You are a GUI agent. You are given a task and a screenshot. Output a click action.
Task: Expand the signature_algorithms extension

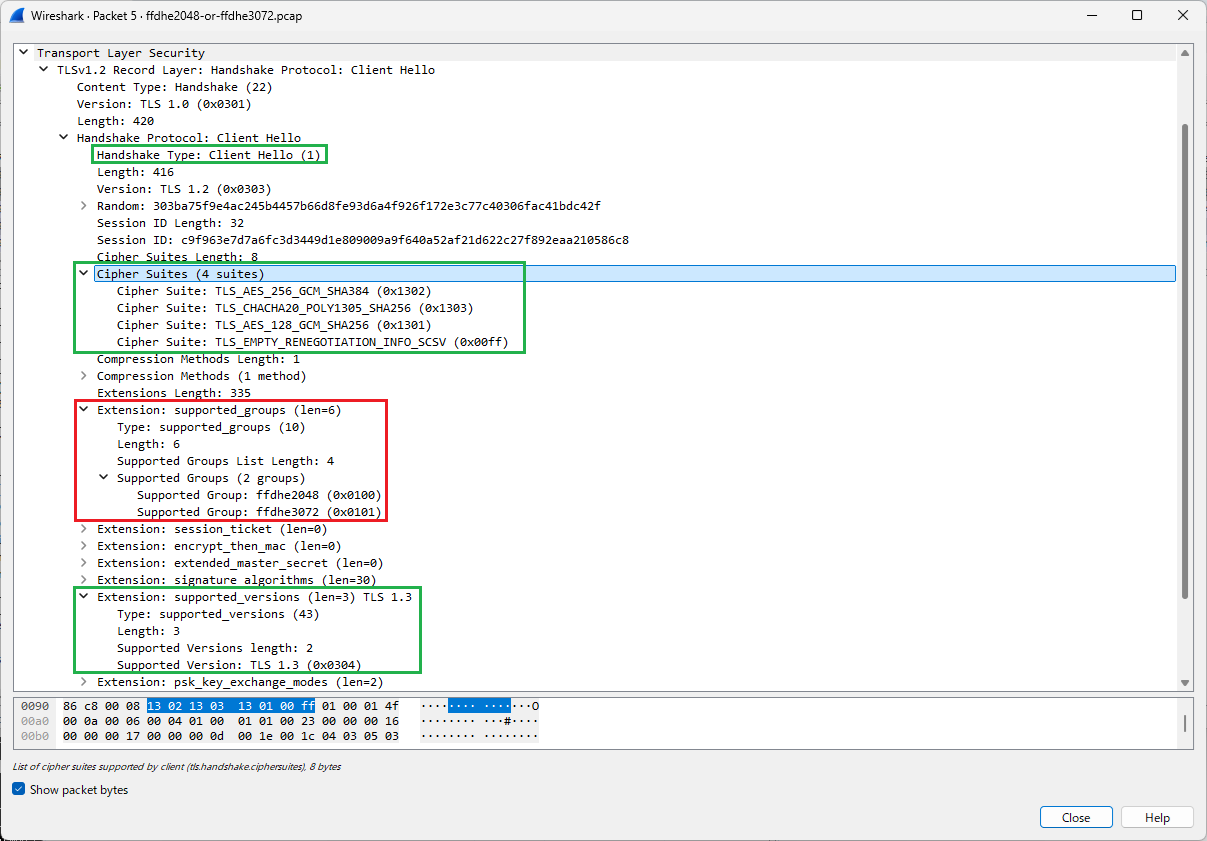point(84,580)
